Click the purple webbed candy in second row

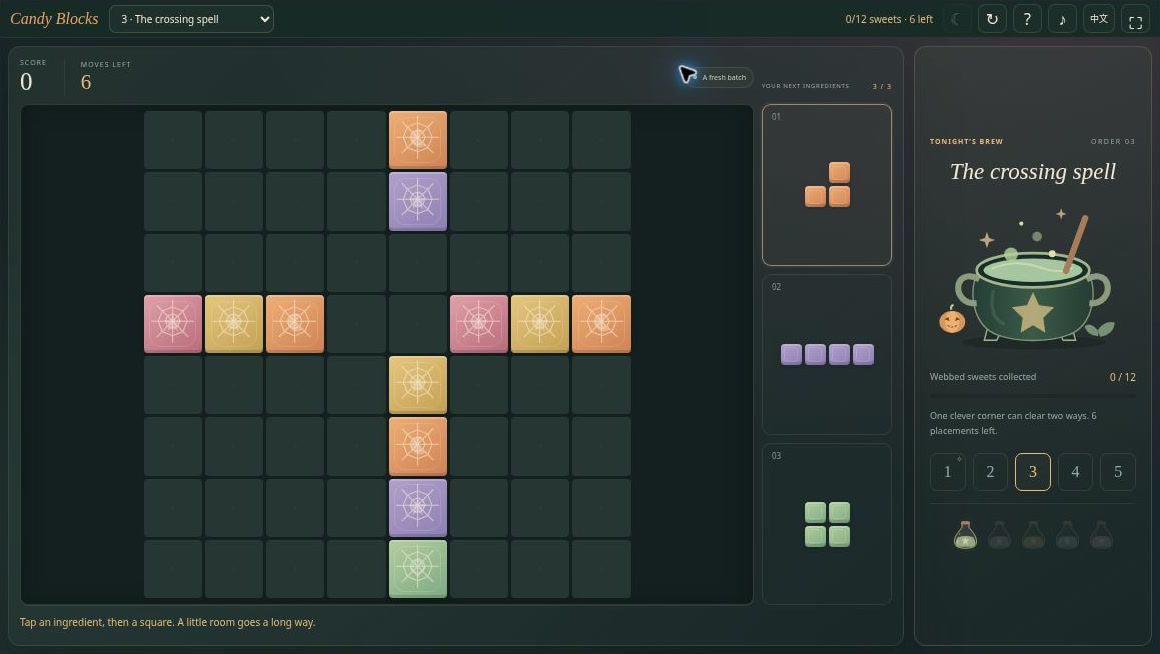(x=418, y=201)
